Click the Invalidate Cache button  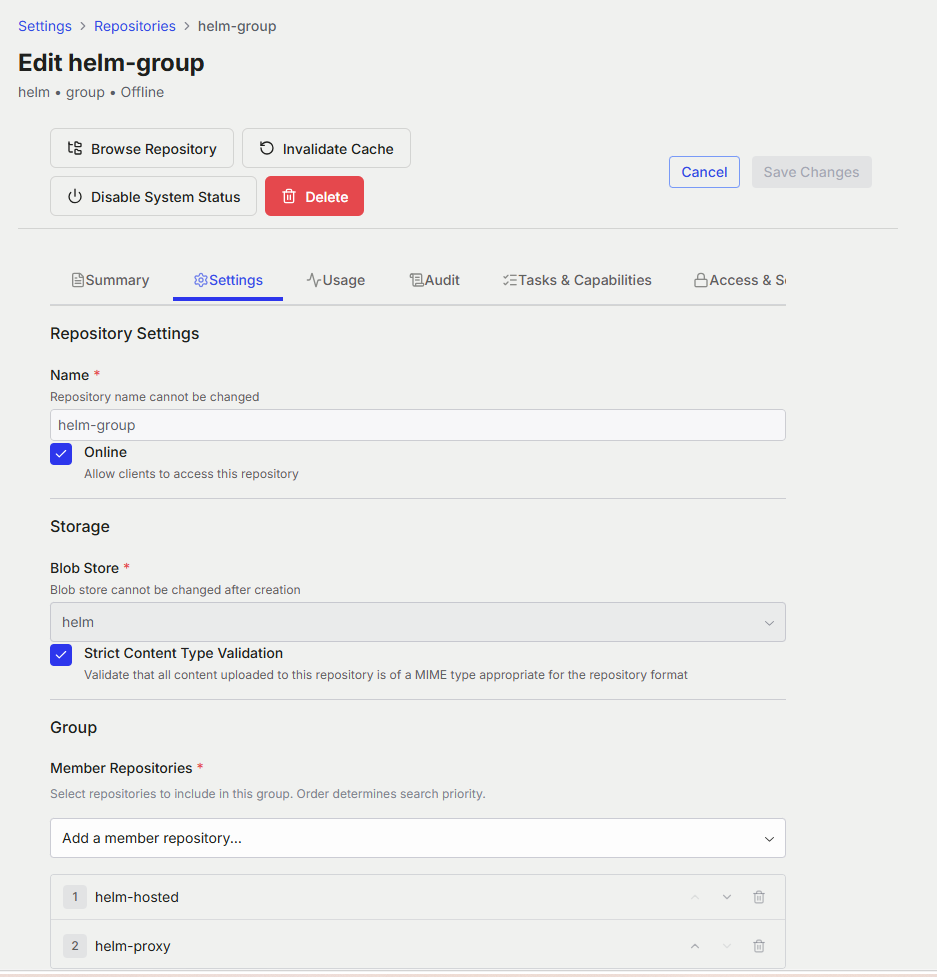point(326,148)
